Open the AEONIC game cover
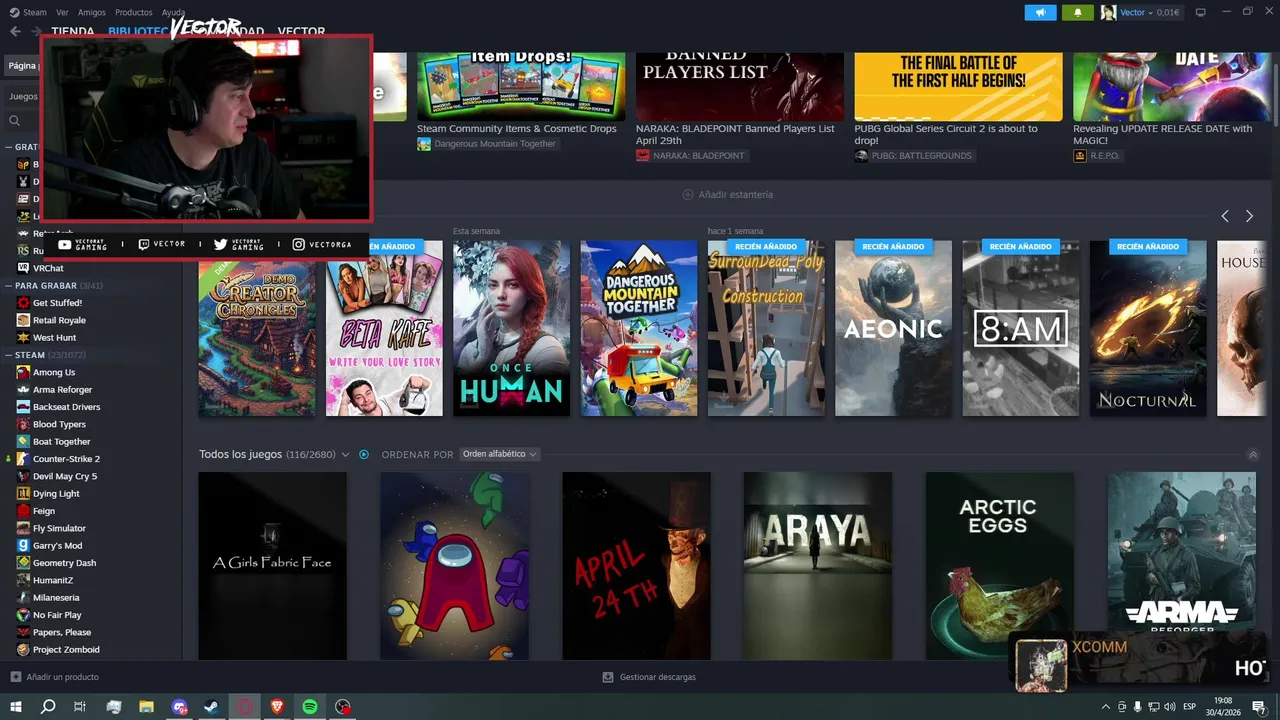 [893, 328]
